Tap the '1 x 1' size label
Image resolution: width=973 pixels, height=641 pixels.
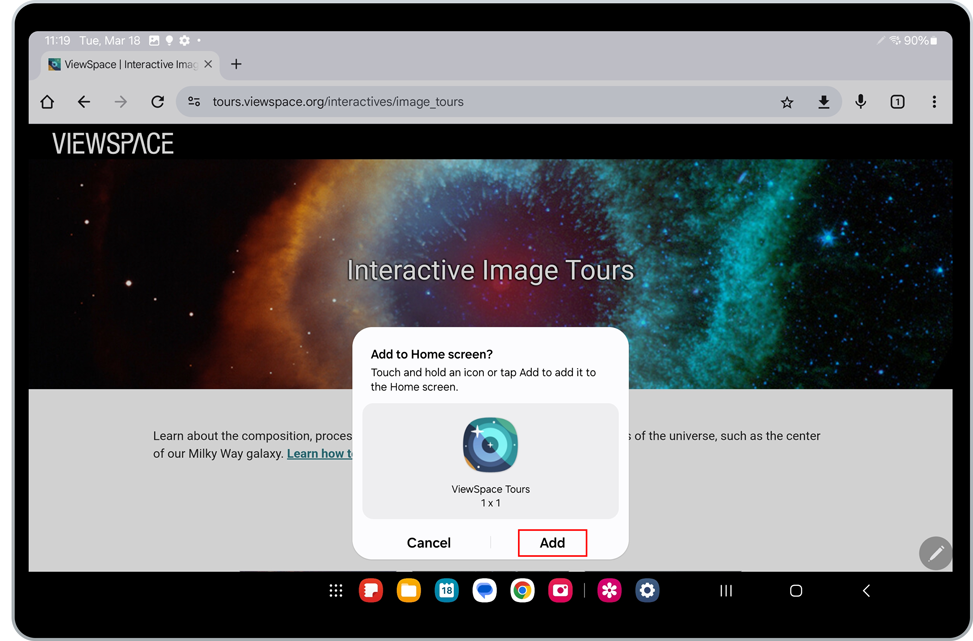point(490,503)
